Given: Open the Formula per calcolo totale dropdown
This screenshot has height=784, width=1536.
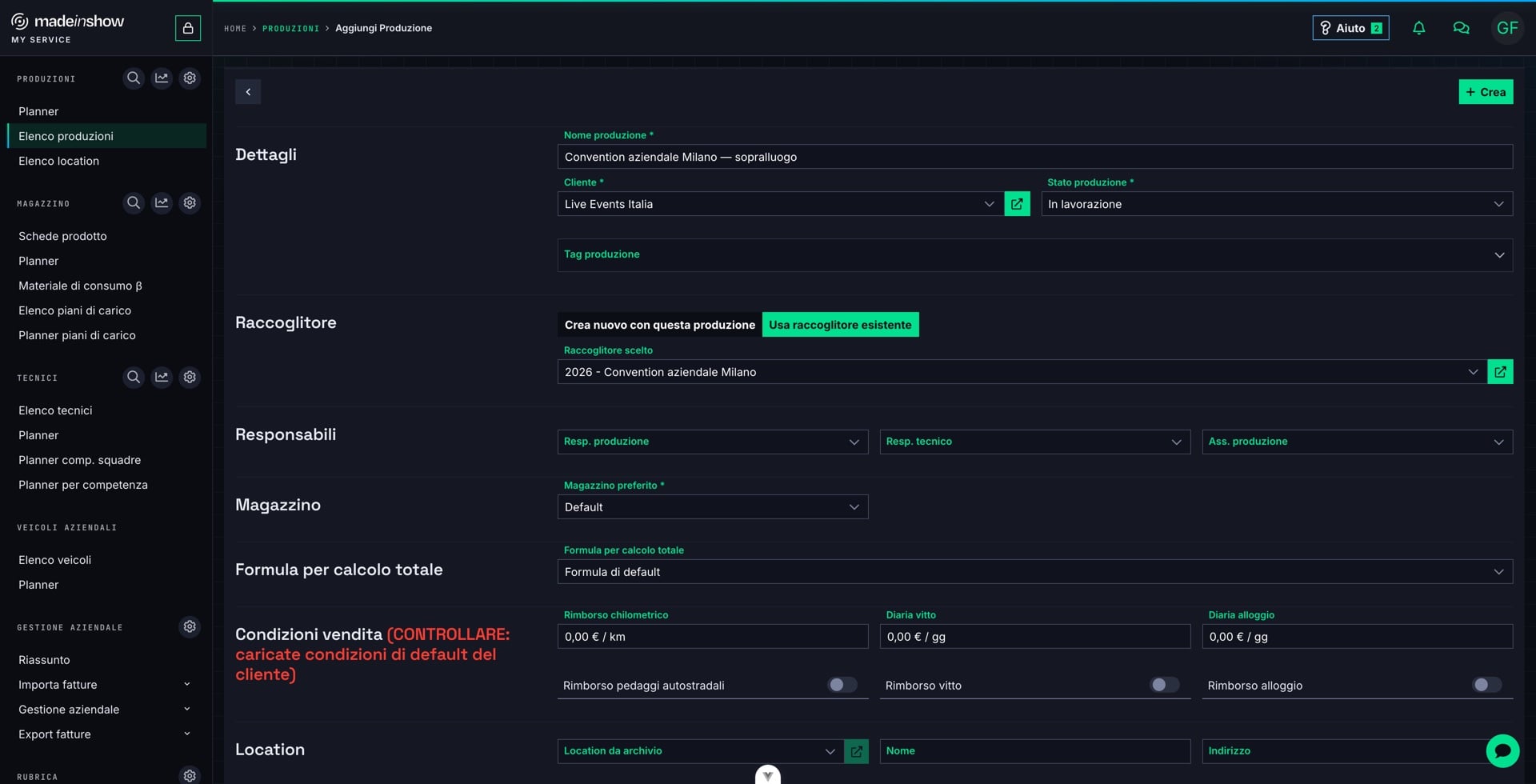Looking at the screenshot, I should pyautogui.click(x=1034, y=572).
